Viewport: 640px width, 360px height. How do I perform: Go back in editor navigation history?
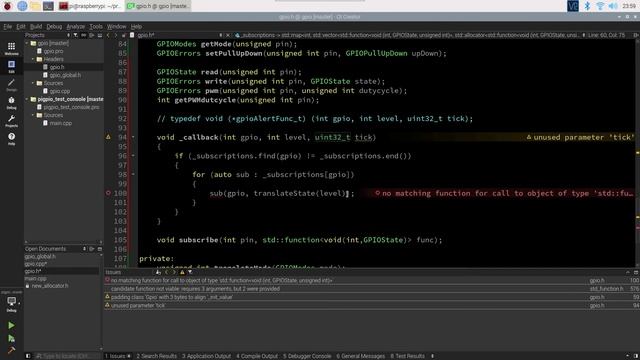pyautogui.click(x=108, y=36)
